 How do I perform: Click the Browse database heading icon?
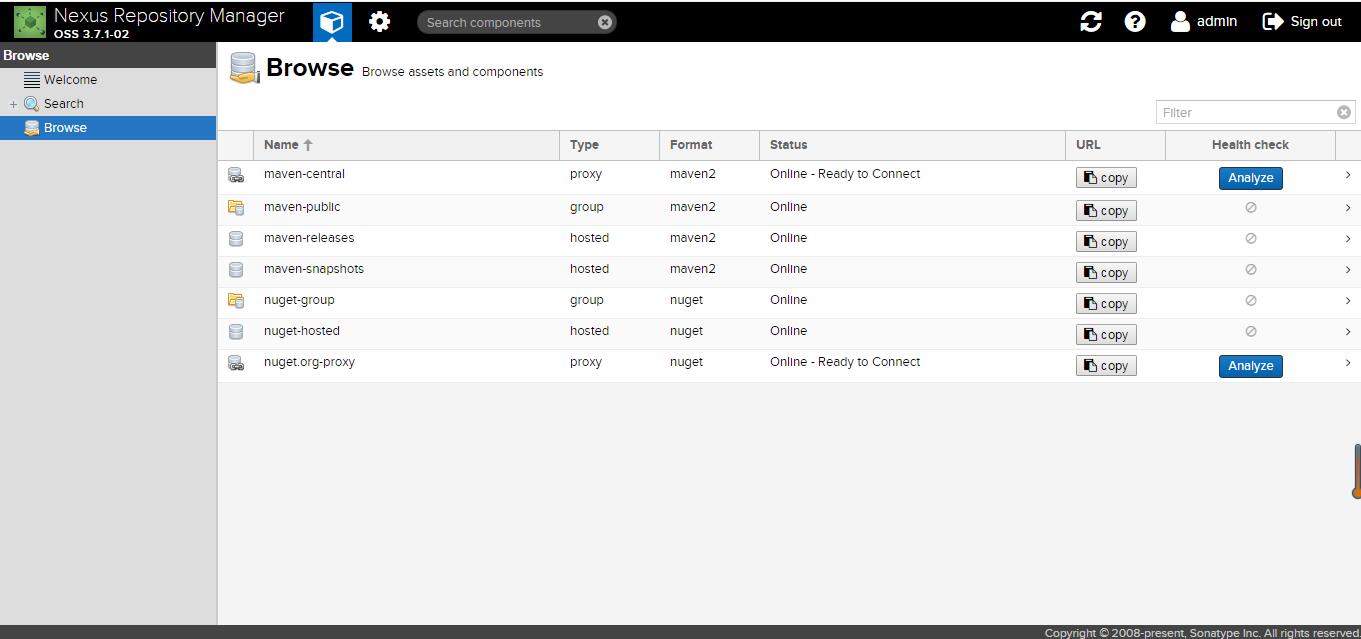[244, 68]
